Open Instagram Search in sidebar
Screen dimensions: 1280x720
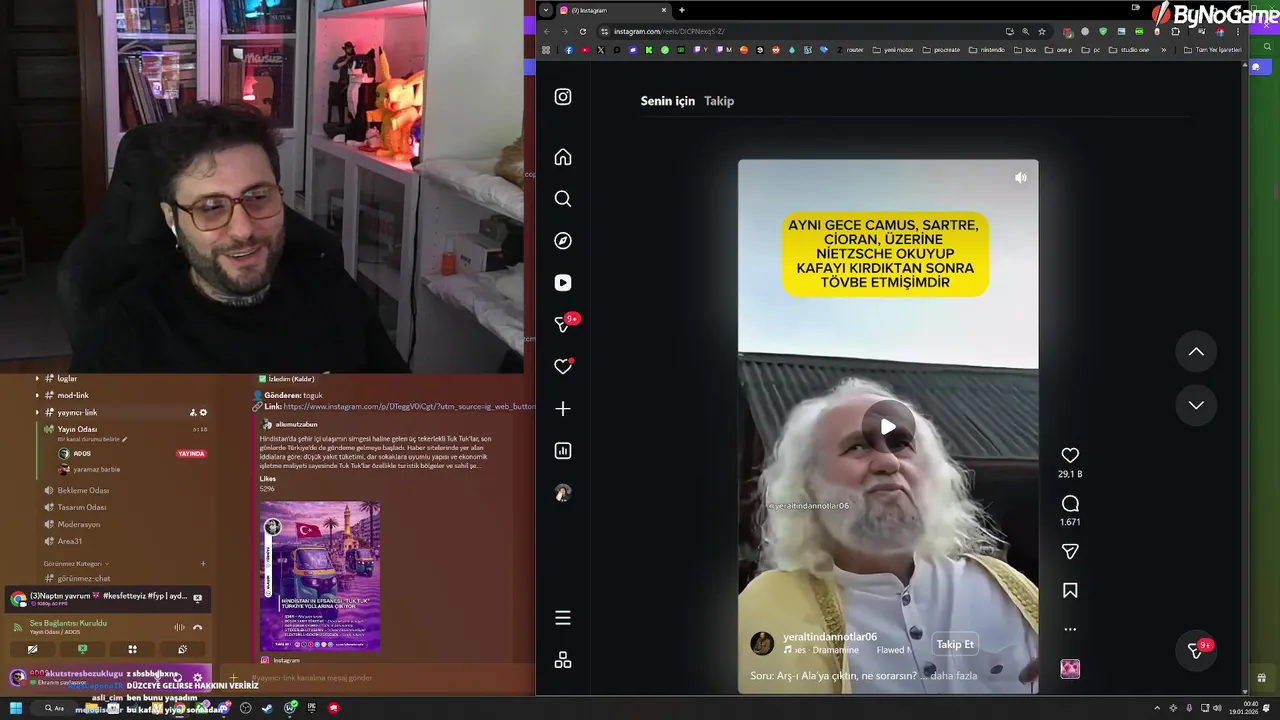pos(563,199)
